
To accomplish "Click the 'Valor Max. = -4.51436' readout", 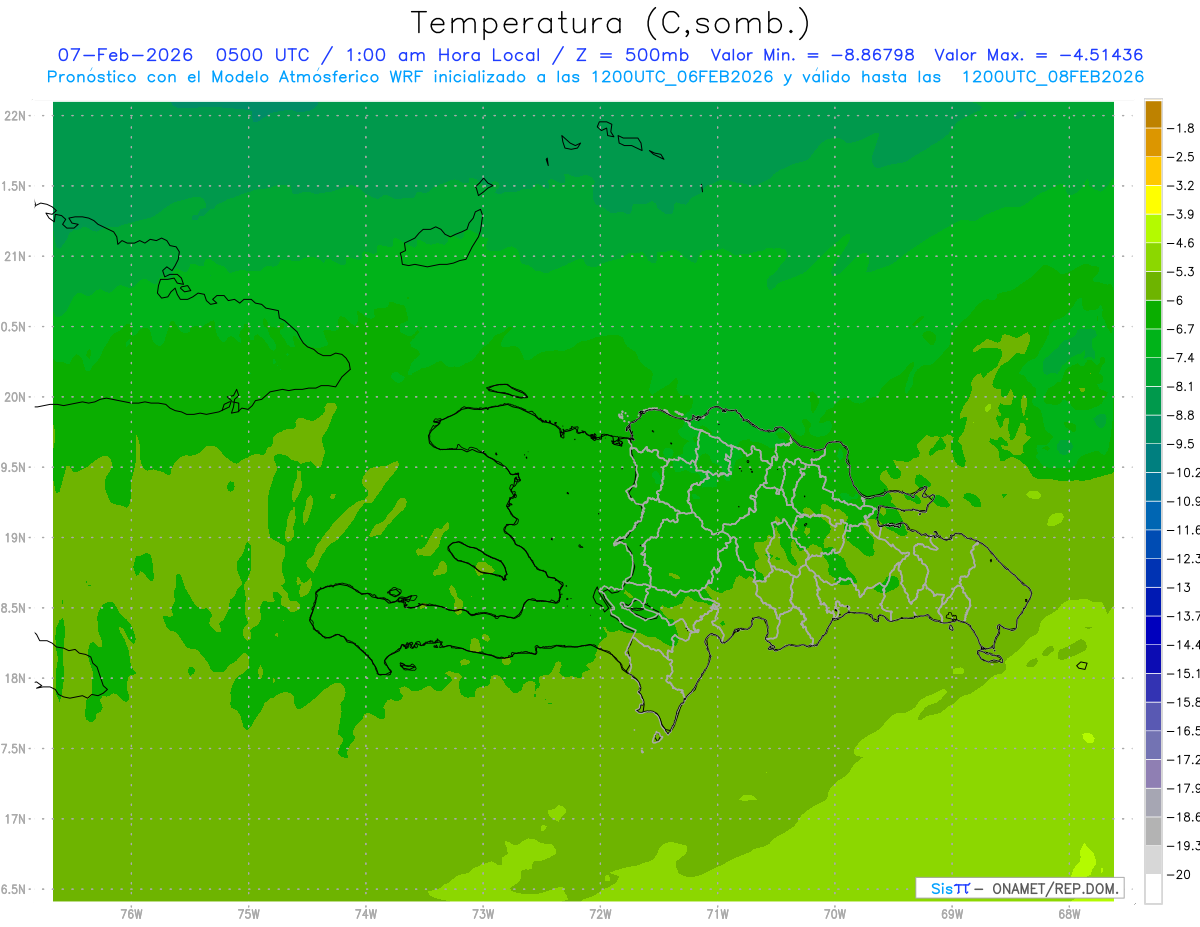I will coord(1038,56).
